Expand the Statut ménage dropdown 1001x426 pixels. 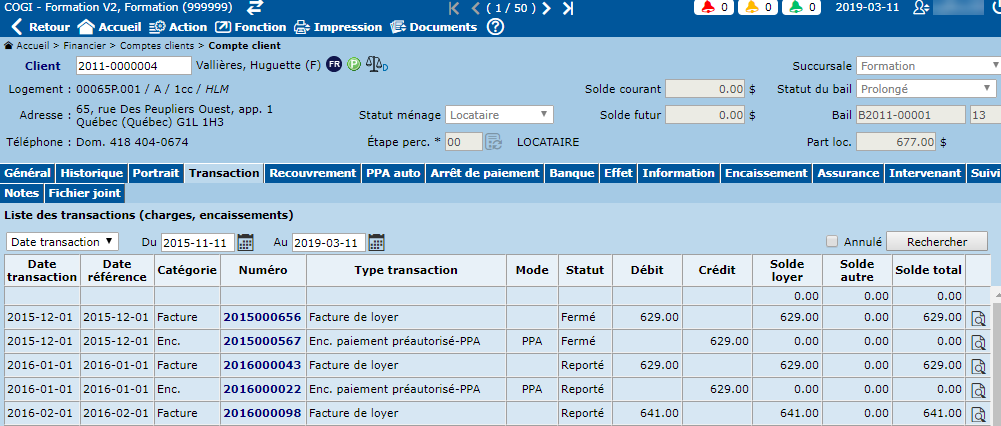click(x=499, y=115)
